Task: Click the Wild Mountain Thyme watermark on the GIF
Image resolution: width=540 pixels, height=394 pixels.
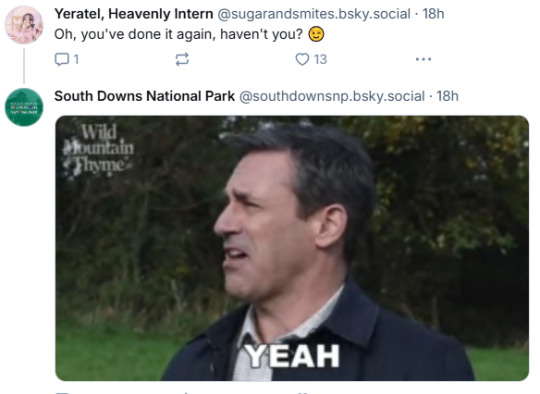Action: click(x=98, y=150)
